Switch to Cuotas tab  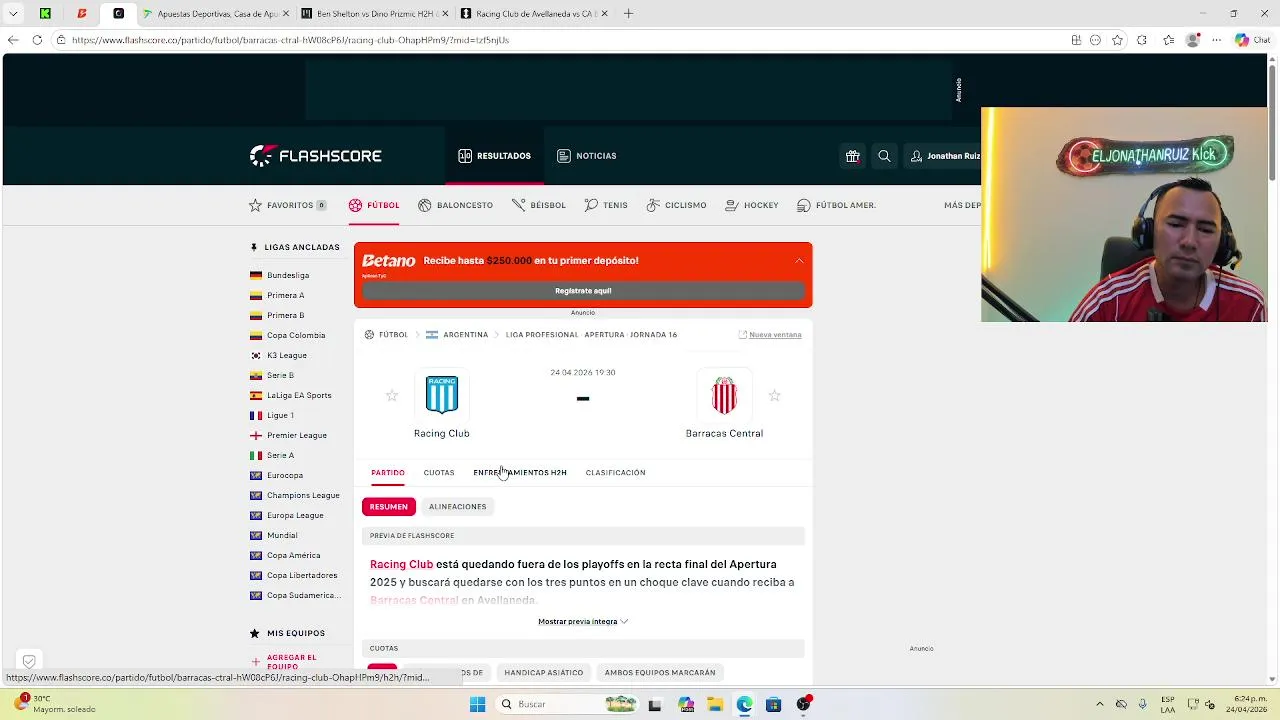coord(439,472)
